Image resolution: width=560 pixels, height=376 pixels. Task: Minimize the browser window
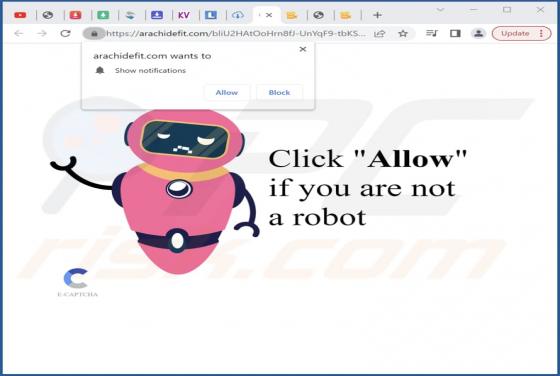tap(474, 10)
